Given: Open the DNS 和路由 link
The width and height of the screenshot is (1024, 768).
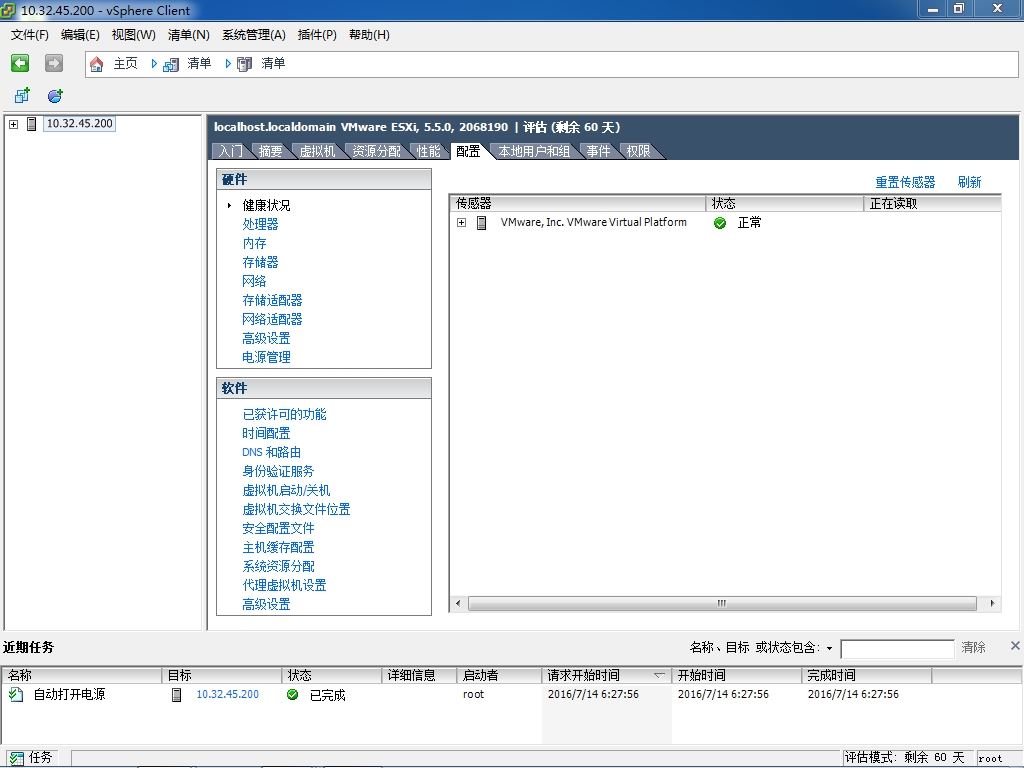Looking at the screenshot, I should 272,452.
